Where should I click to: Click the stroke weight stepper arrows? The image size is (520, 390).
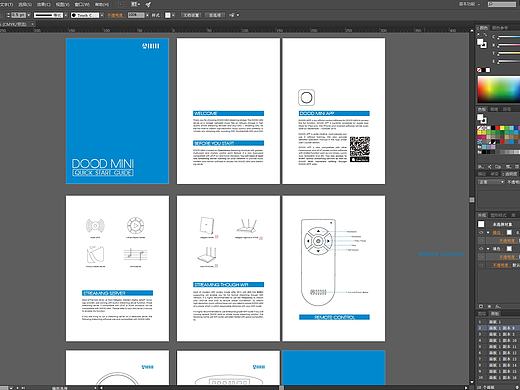[x=8, y=15]
